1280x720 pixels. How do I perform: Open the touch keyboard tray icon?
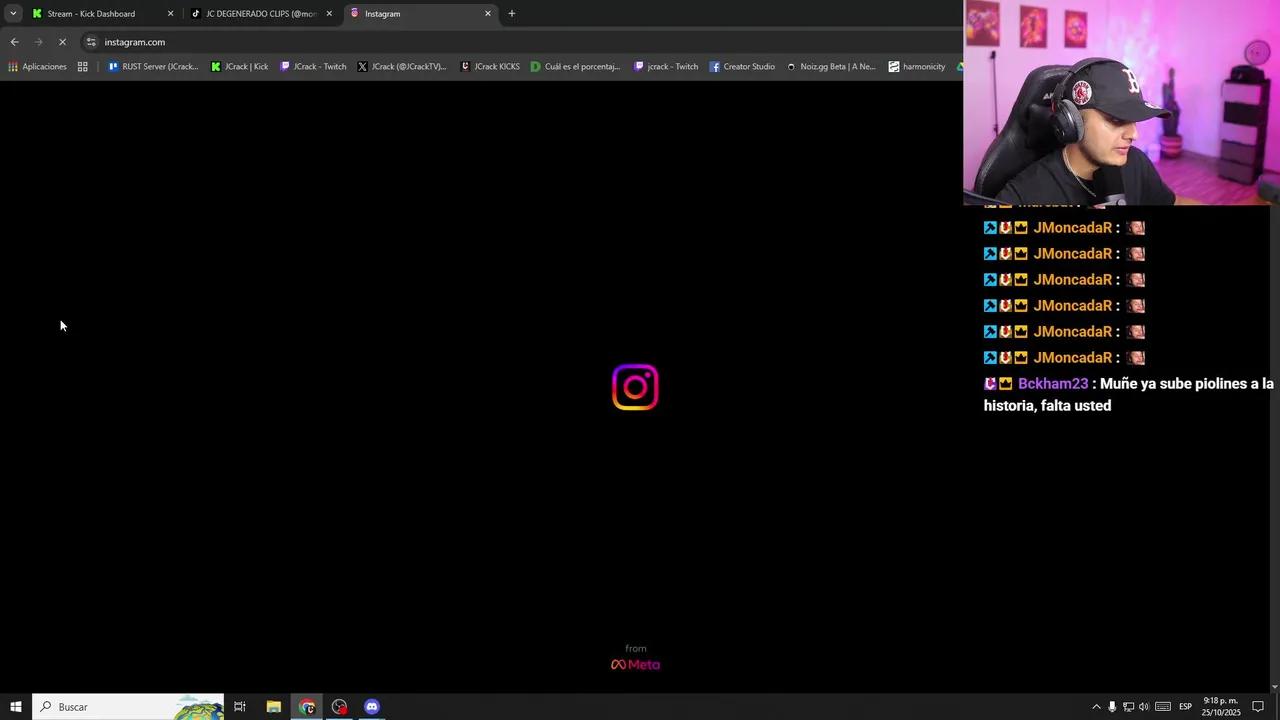coord(1163,707)
